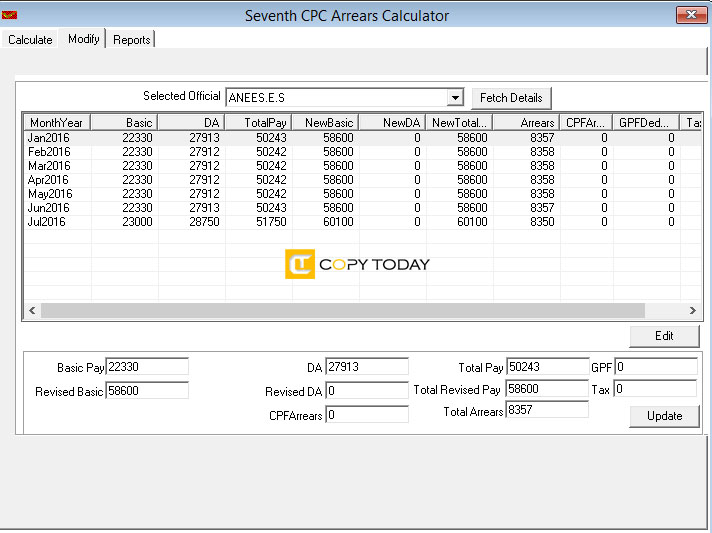Focus the Total Arrears text box
This screenshot has width=712, height=533.
[547, 410]
